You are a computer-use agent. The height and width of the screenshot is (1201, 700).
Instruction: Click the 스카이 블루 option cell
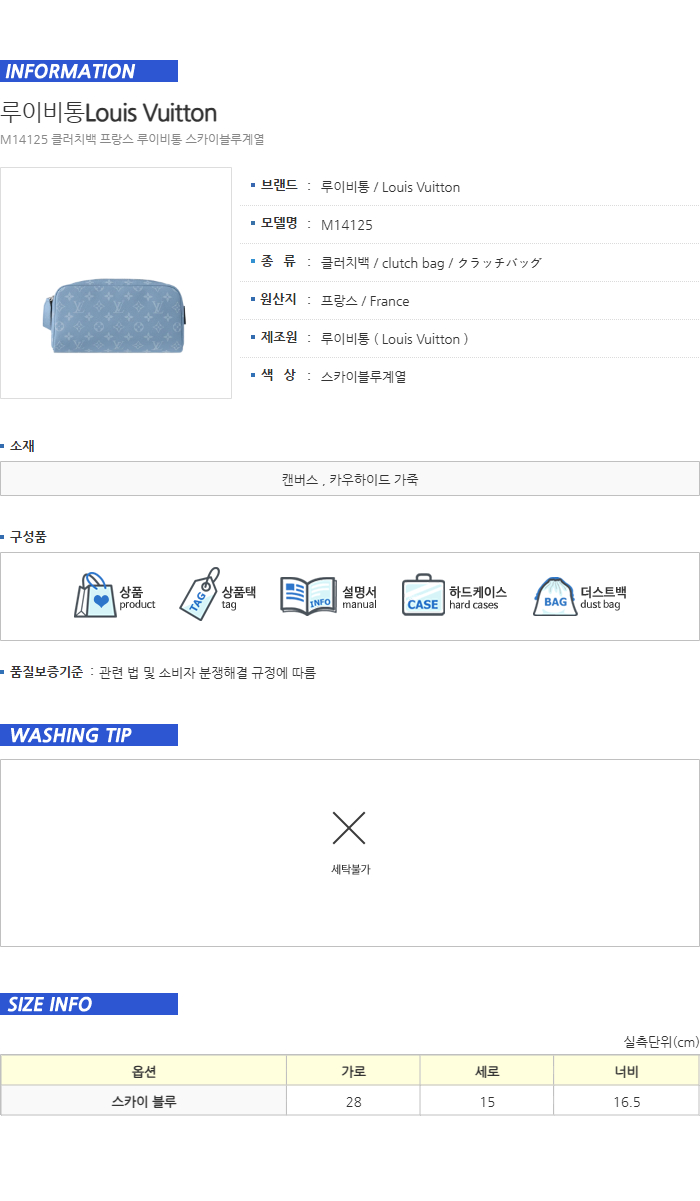tap(144, 1101)
